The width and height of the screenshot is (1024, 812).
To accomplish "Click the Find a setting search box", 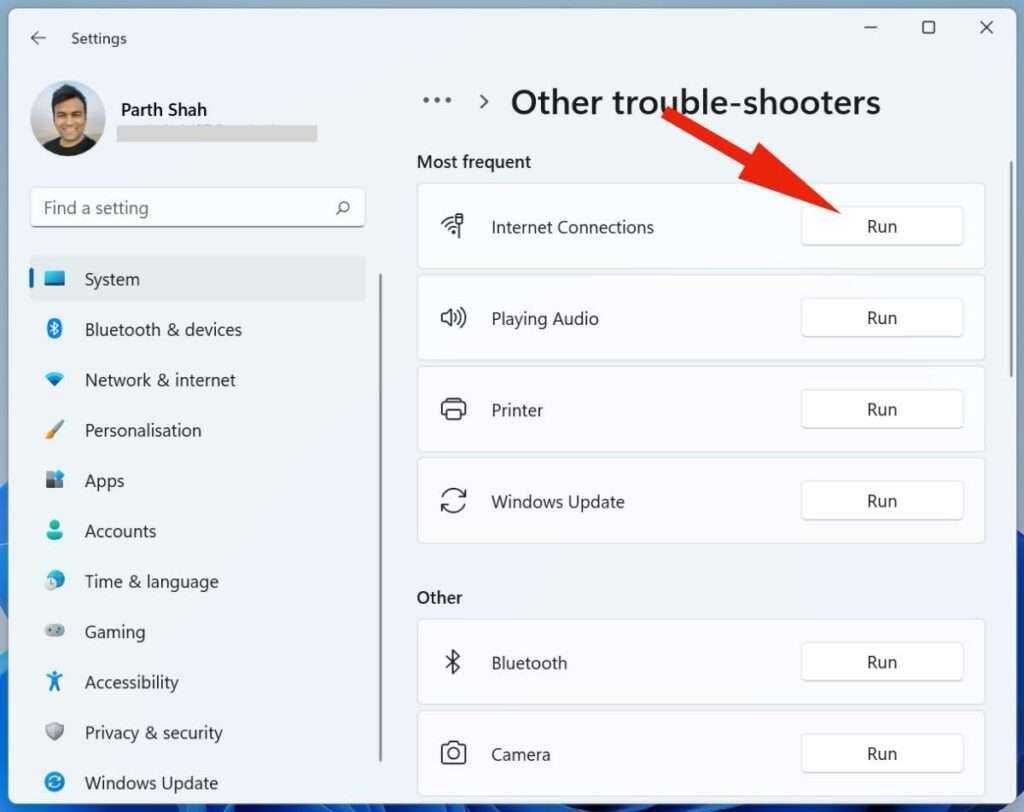I will point(185,208).
